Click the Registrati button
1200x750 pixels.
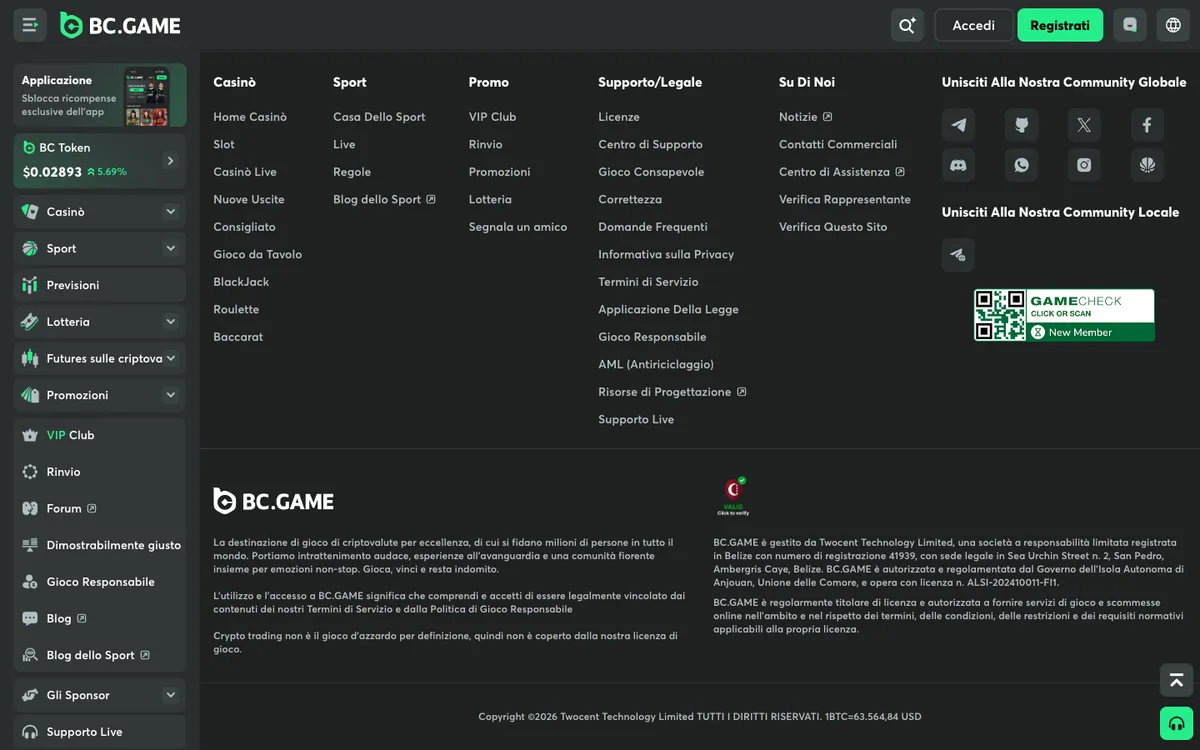(1060, 25)
